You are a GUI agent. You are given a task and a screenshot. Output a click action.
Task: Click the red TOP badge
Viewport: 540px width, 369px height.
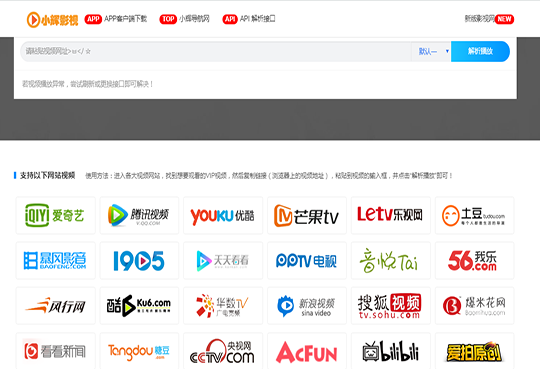(x=168, y=19)
